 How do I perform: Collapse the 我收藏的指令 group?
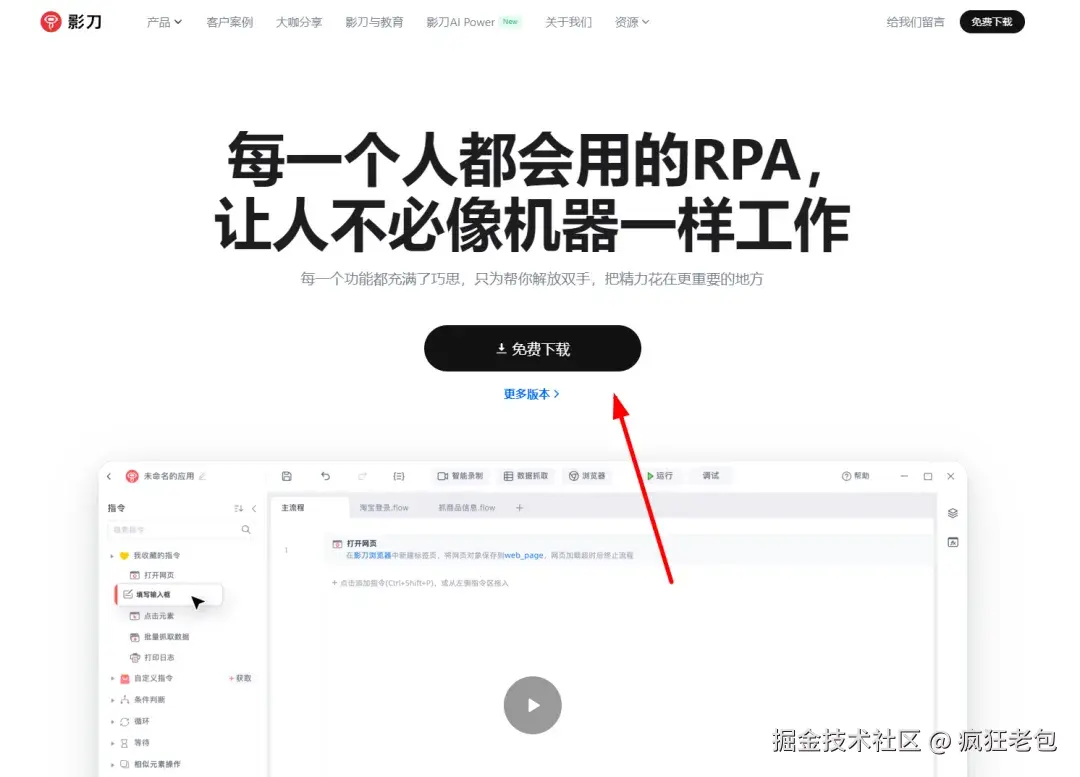point(111,555)
